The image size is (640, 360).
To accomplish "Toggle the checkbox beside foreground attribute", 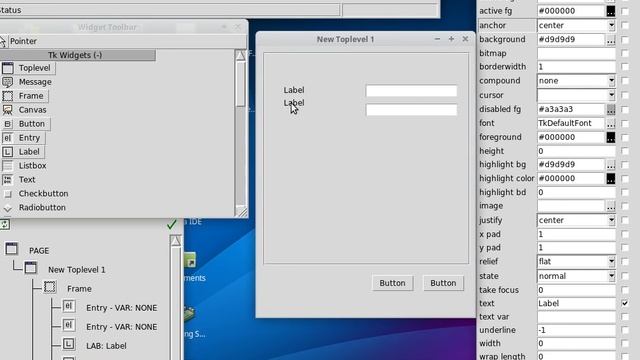I will pyautogui.click(x=625, y=138).
